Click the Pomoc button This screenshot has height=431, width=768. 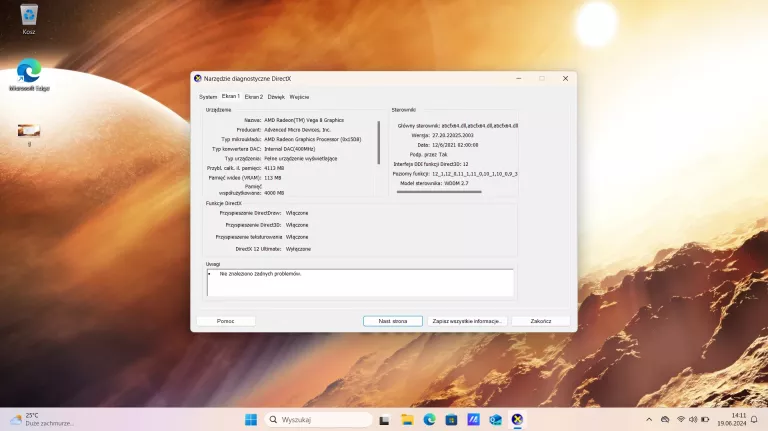(x=225, y=321)
